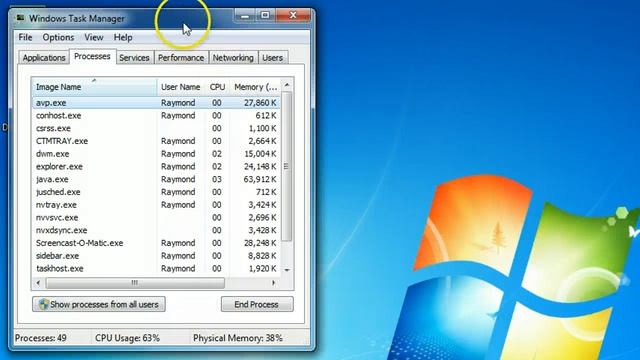Screen dimensions: 640x360
Task: Open the File menu
Action: click(25, 38)
